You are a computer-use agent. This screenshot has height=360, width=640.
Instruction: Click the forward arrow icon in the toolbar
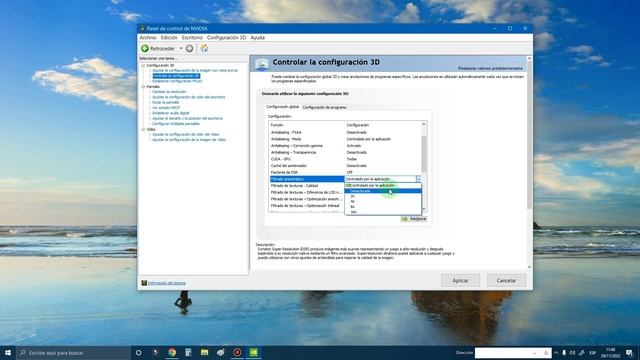coord(189,49)
